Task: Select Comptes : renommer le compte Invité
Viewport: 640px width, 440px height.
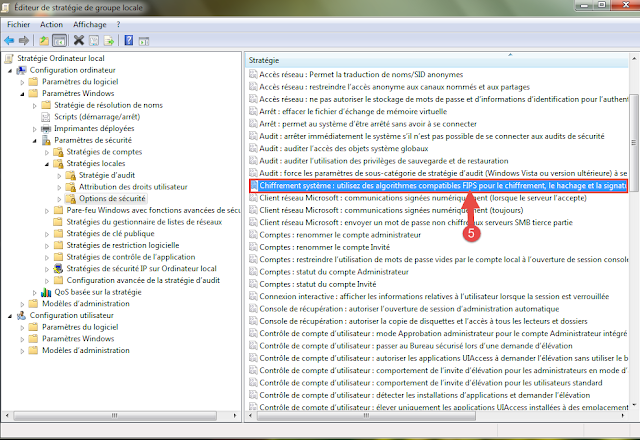Action: tap(324, 247)
